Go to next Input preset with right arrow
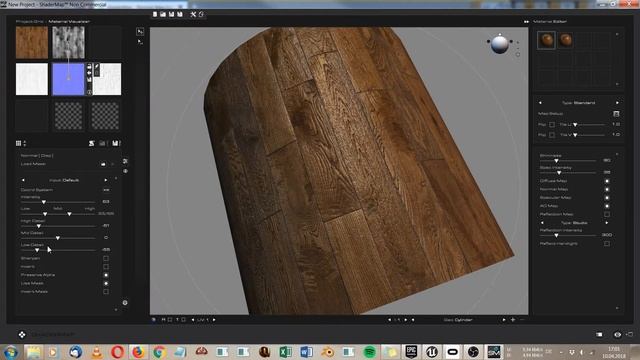 pyautogui.click(x=106, y=180)
